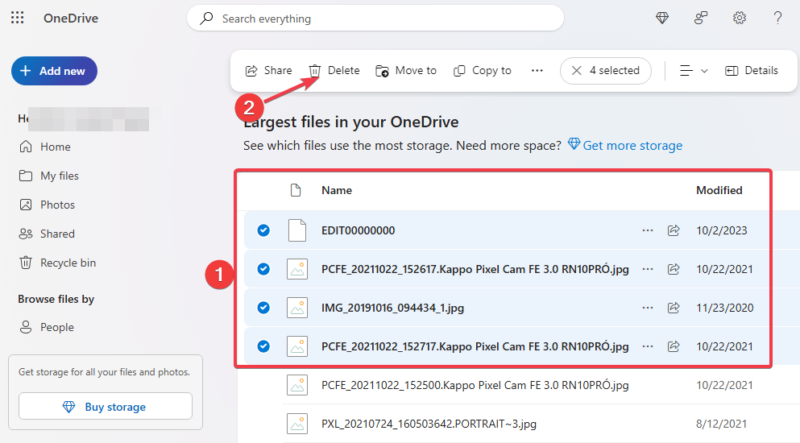Viewport: 800px width, 443px height.
Task: Uncheck the EDIT00000000 file checkbox
Action: click(x=263, y=230)
